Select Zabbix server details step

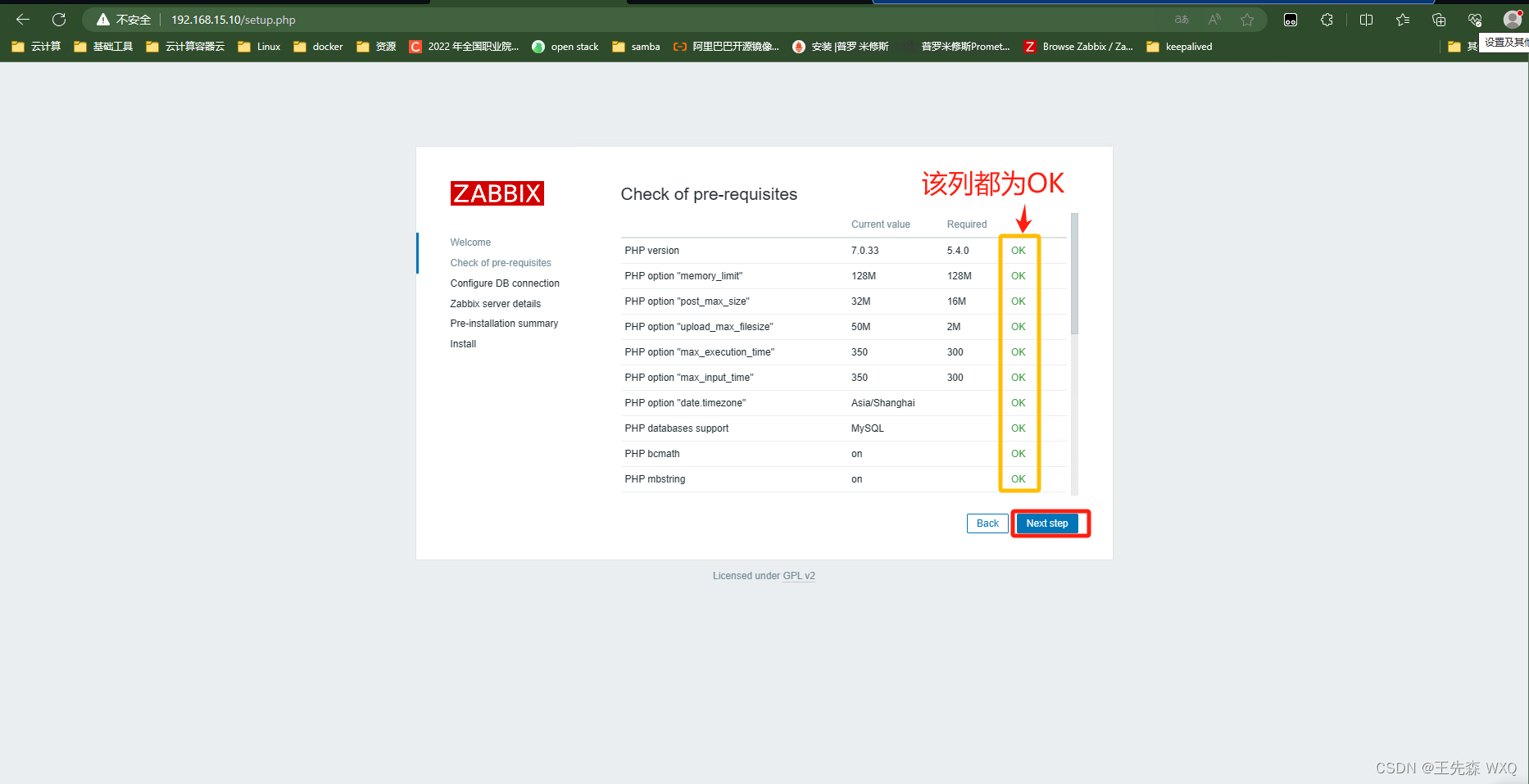pyautogui.click(x=496, y=304)
